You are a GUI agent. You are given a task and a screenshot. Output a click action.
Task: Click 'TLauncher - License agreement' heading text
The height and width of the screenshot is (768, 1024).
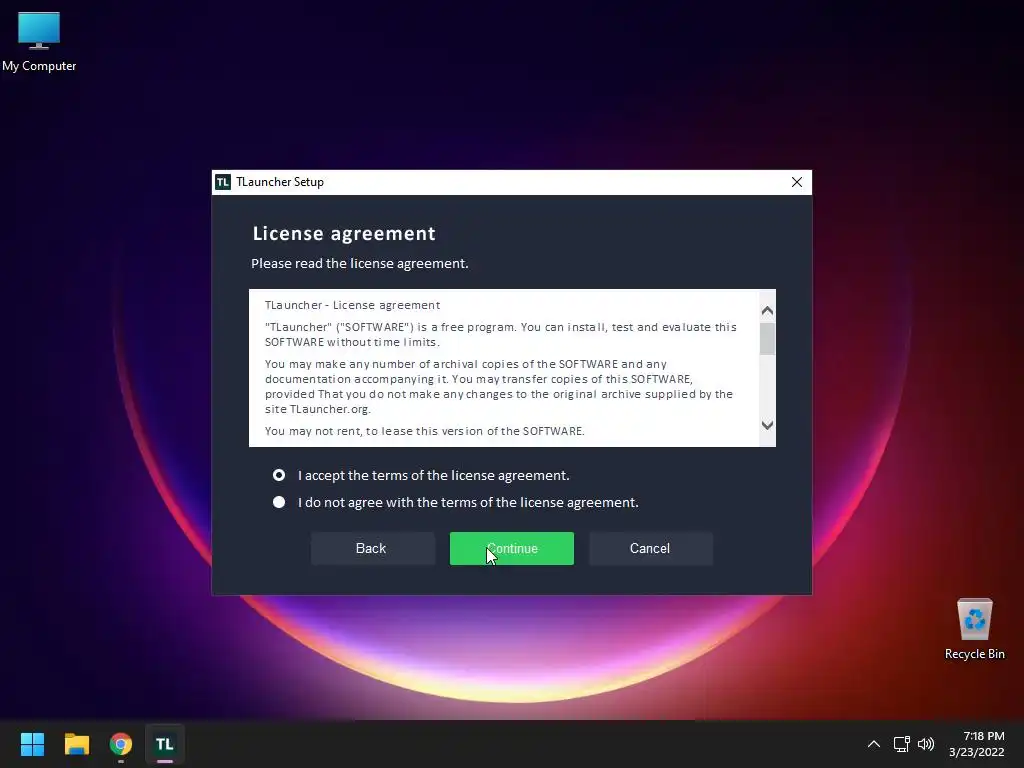tap(353, 305)
